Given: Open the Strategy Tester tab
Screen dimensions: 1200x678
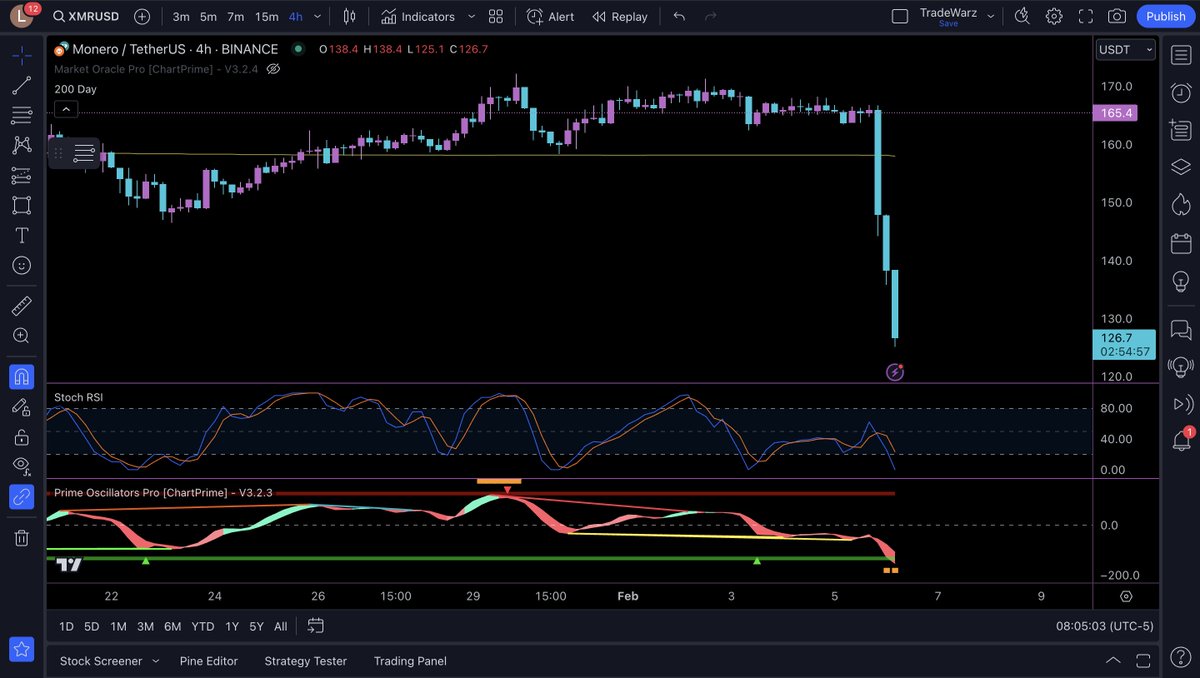Looking at the screenshot, I should coord(305,661).
